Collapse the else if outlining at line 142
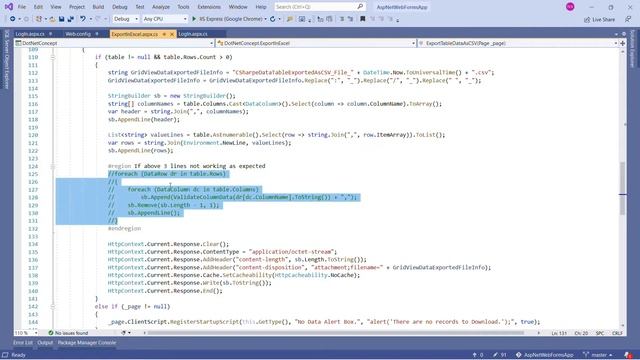This screenshot has width=640, height=360. [53, 307]
